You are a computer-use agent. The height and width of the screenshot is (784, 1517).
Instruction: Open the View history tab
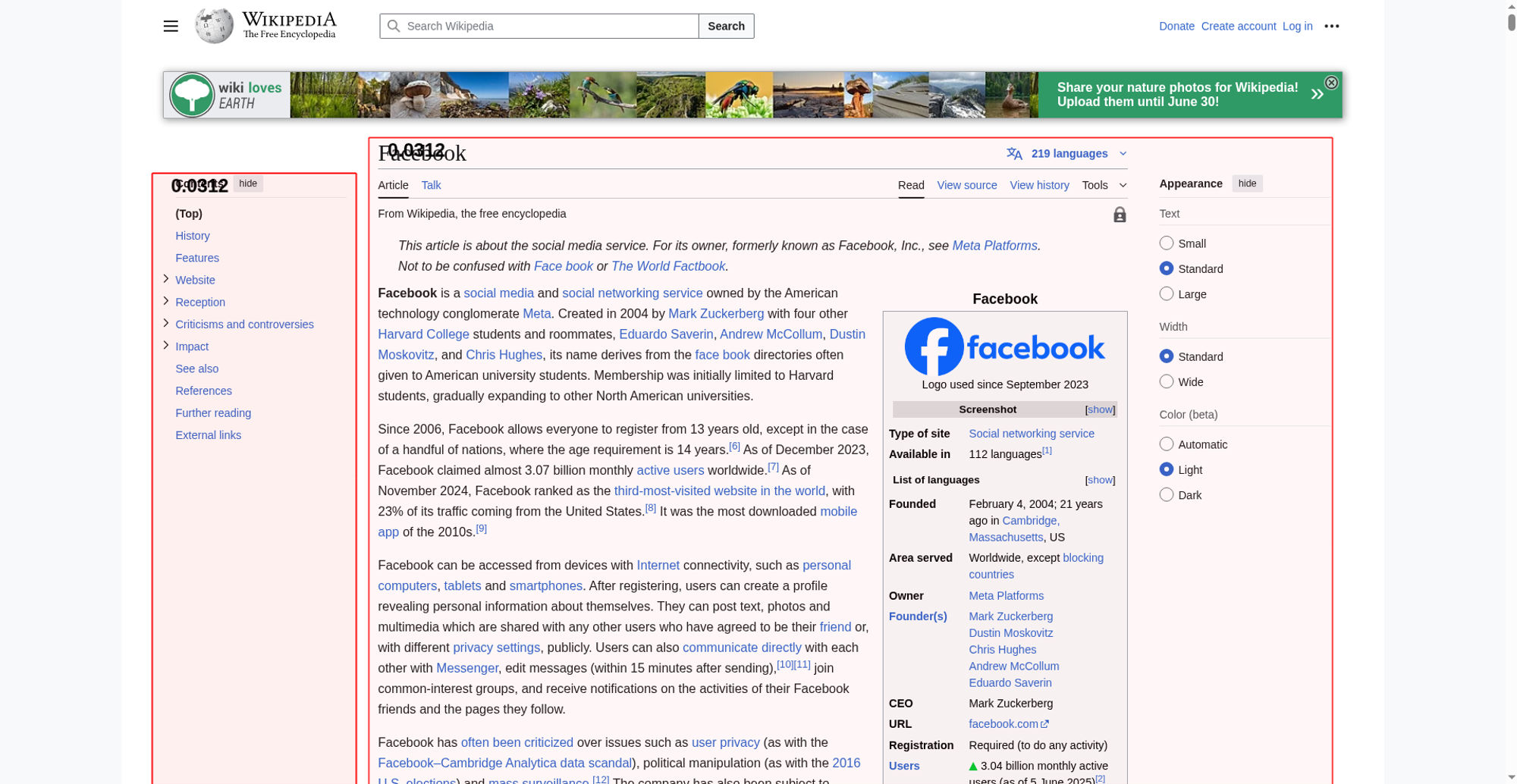[1039, 185]
